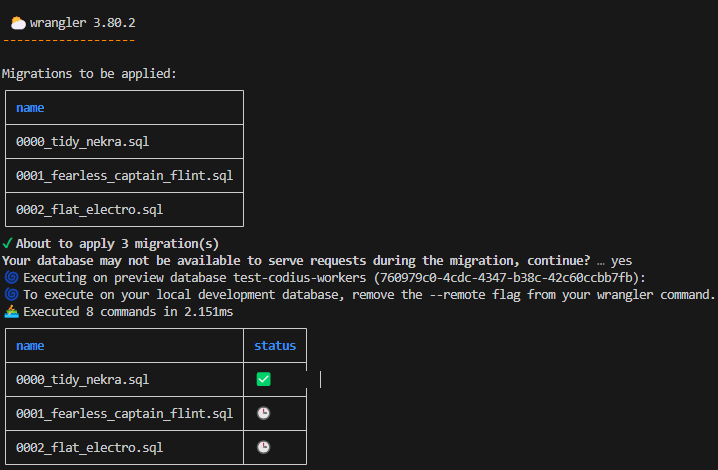
Task: Click the swirl icon before 'Executing on preview'
Action: point(11,278)
